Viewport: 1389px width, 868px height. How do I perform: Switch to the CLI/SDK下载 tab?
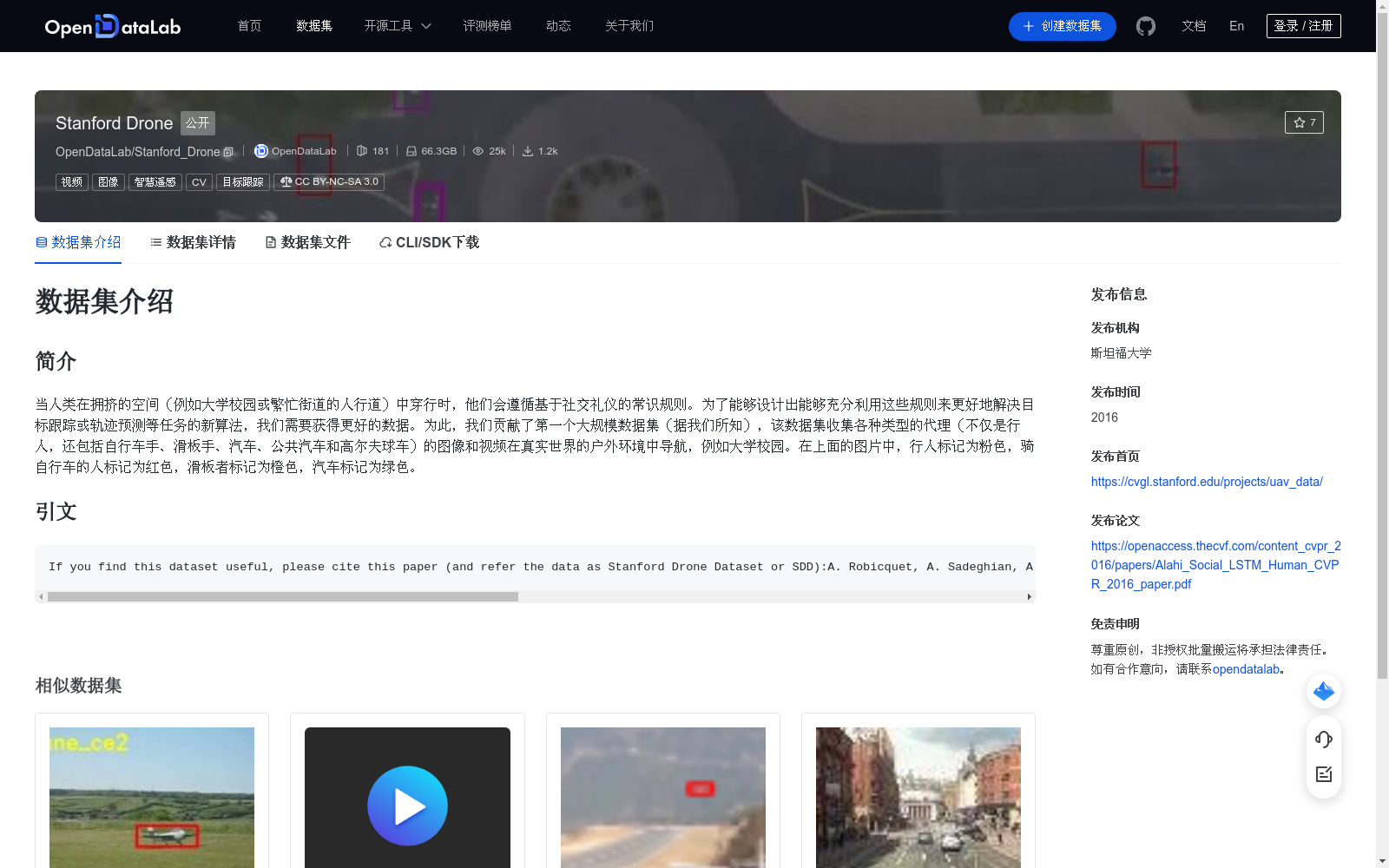coord(429,242)
